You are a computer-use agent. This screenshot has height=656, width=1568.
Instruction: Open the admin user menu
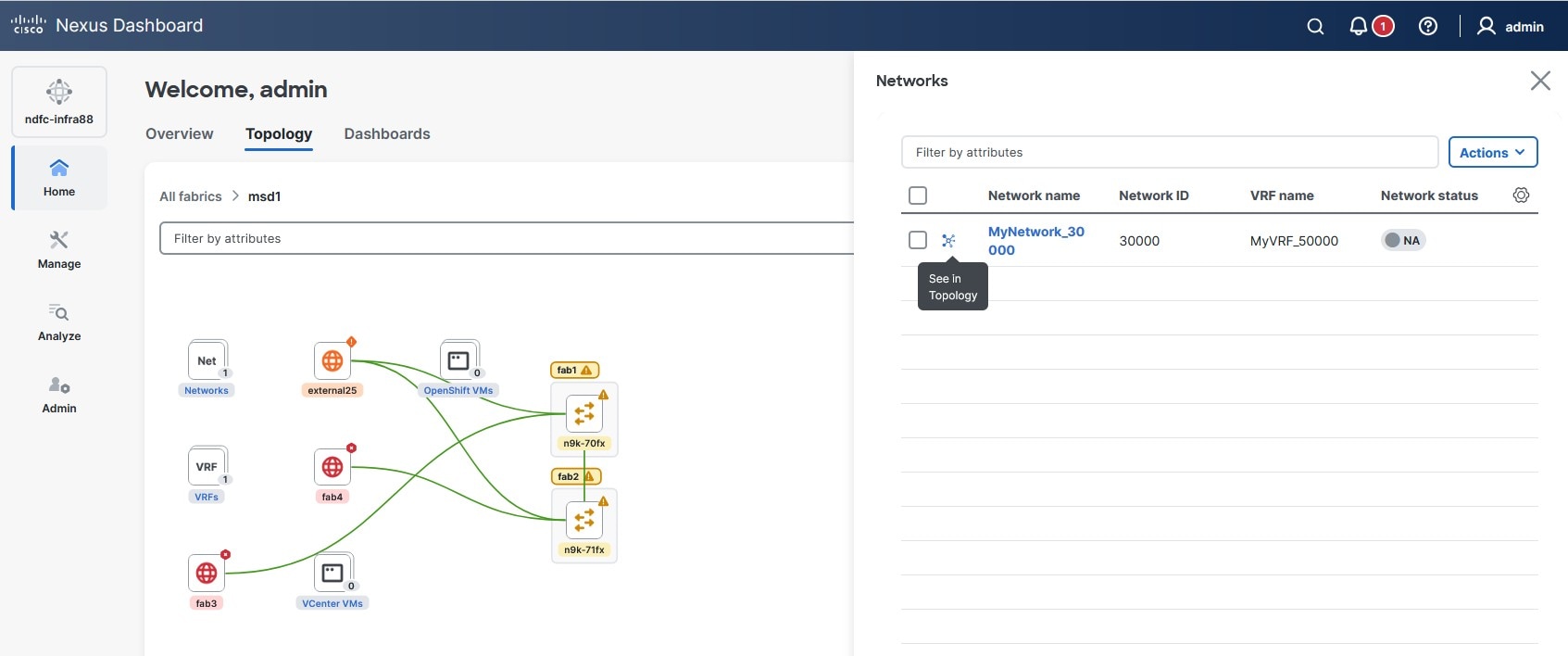[x=1511, y=26]
